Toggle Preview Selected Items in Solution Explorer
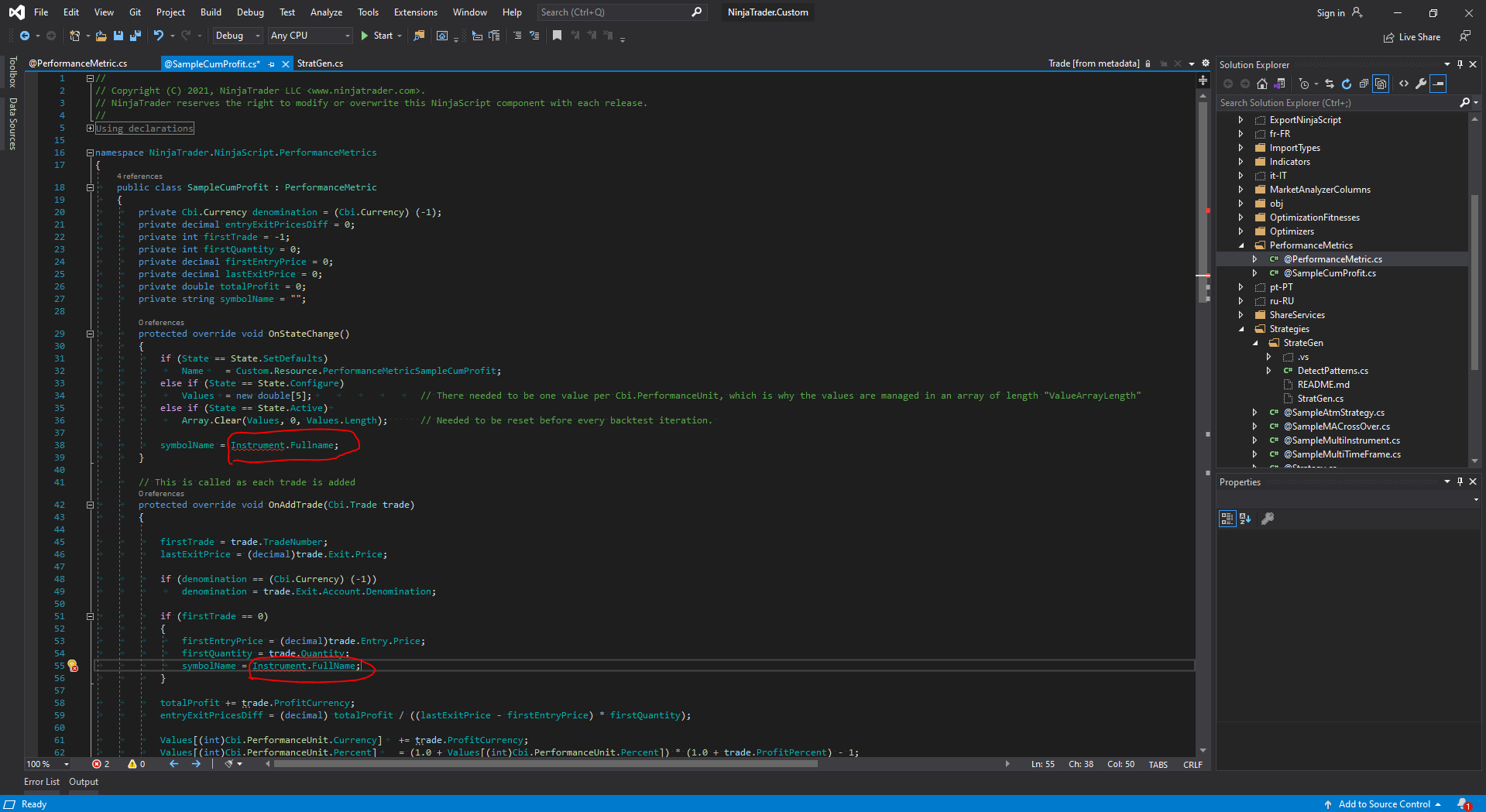 [x=1438, y=84]
